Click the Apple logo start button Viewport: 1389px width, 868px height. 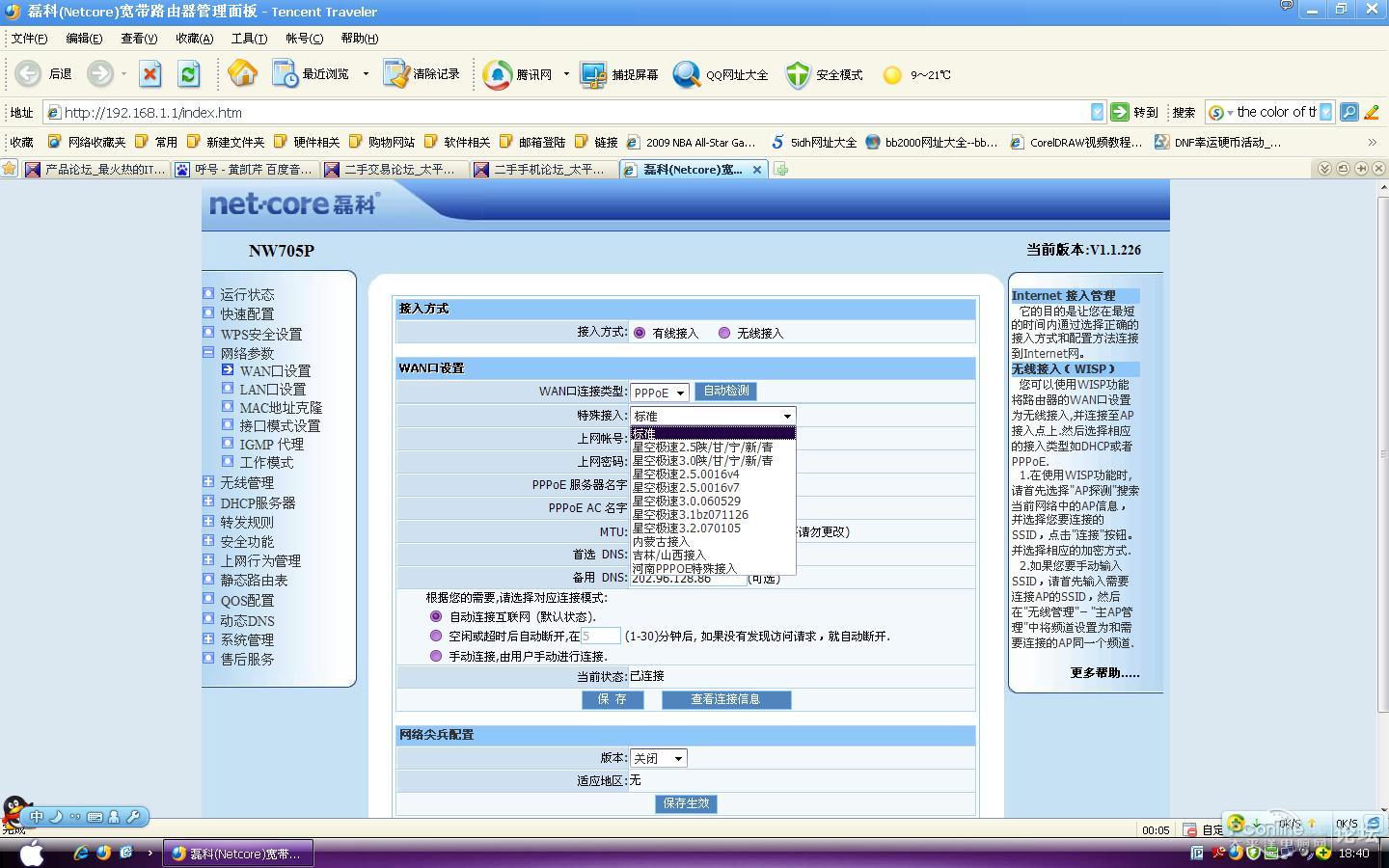tap(32, 854)
